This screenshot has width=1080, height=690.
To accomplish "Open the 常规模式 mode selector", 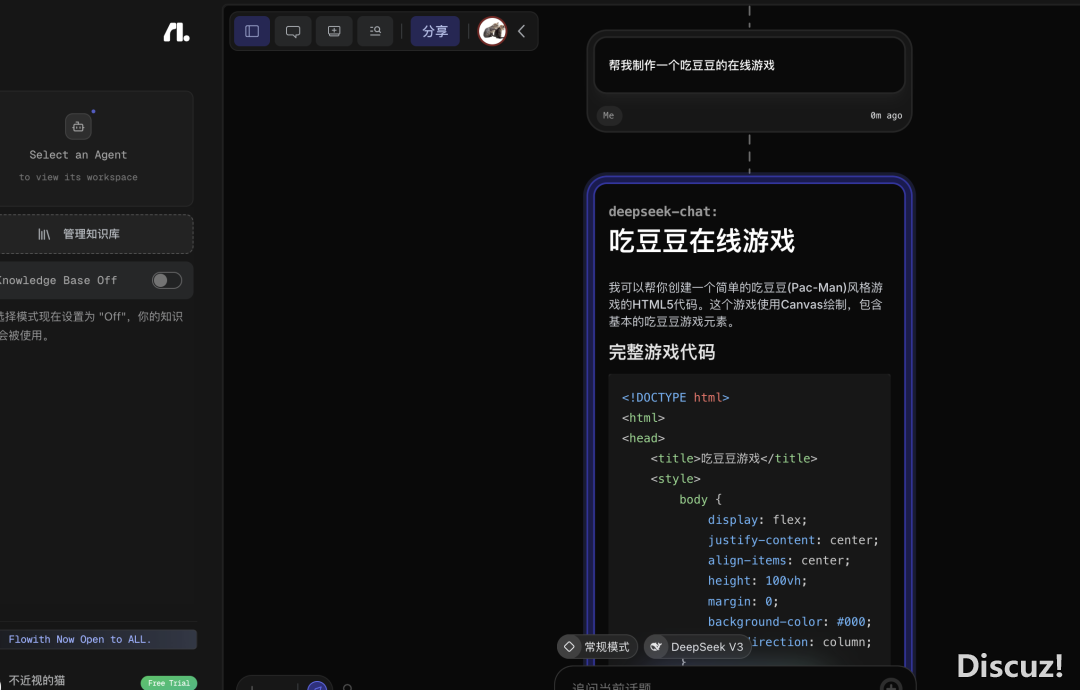I will pos(597,647).
